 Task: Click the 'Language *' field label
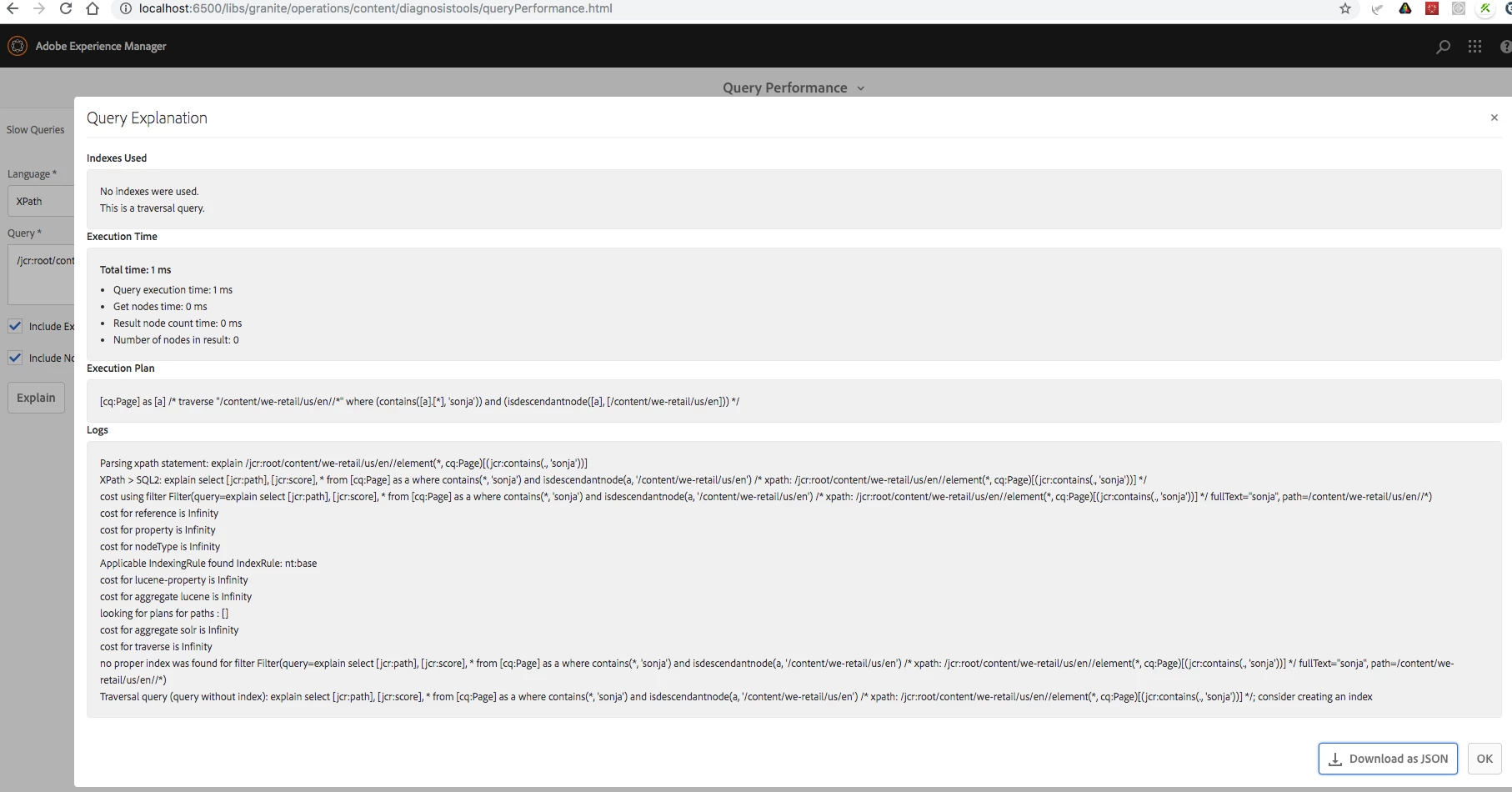[x=32, y=173]
